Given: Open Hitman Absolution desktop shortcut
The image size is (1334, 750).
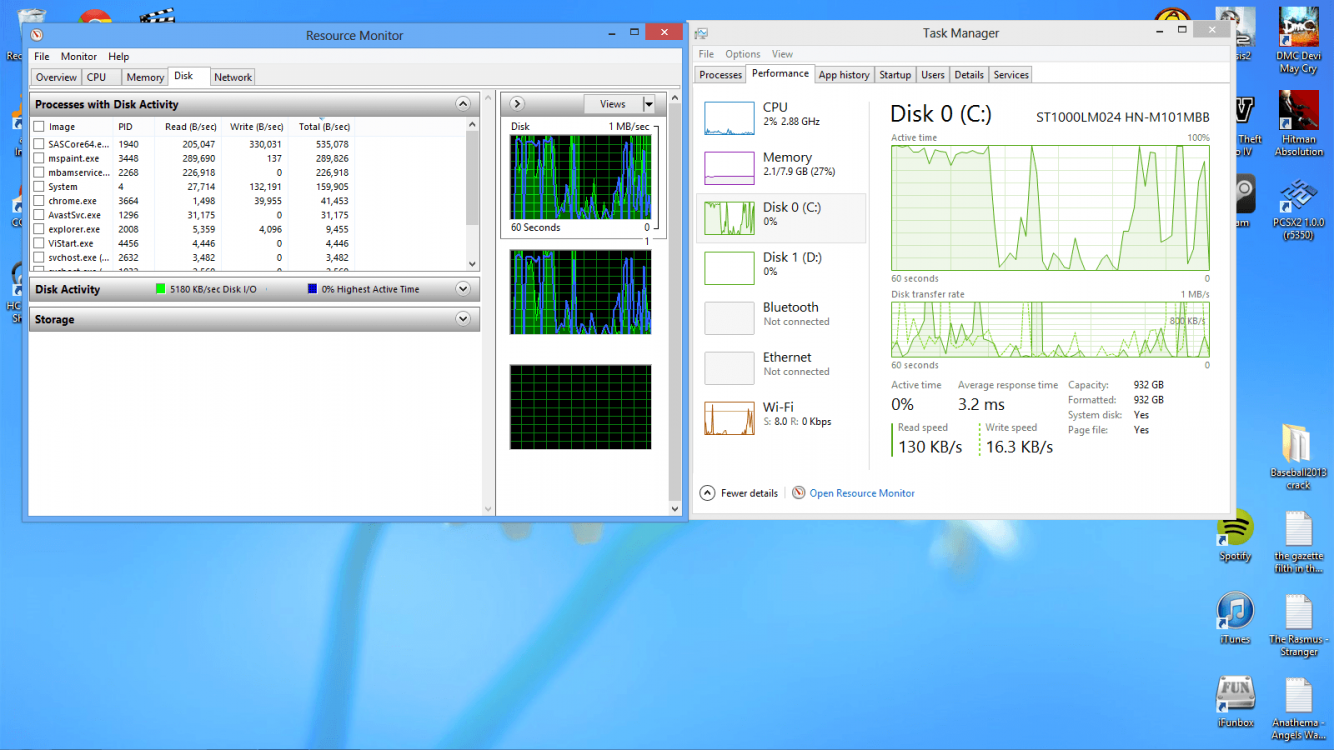Looking at the screenshot, I should pyautogui.click(x=1298, y=112).
